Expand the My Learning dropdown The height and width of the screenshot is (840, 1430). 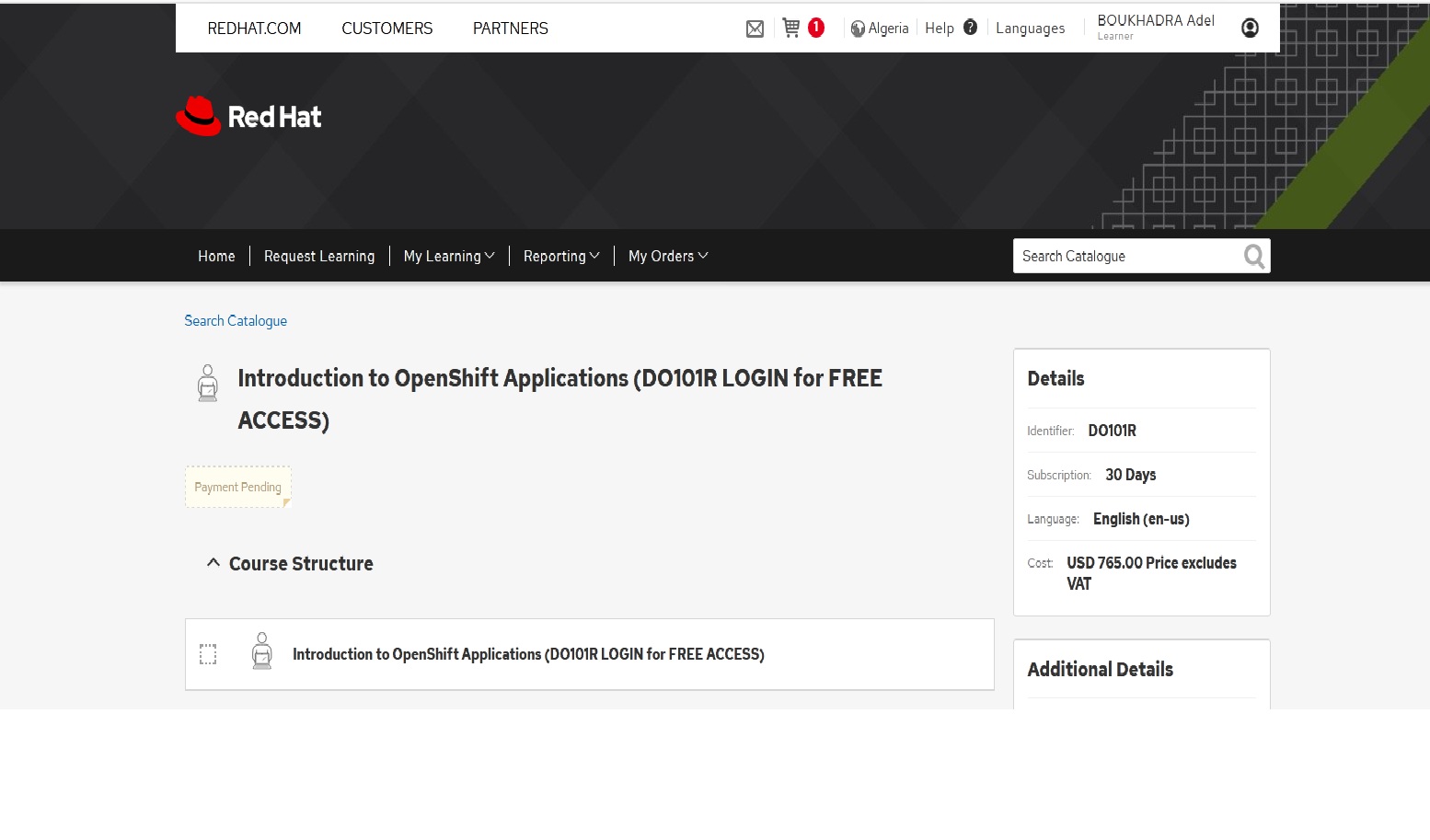(449, 256)
